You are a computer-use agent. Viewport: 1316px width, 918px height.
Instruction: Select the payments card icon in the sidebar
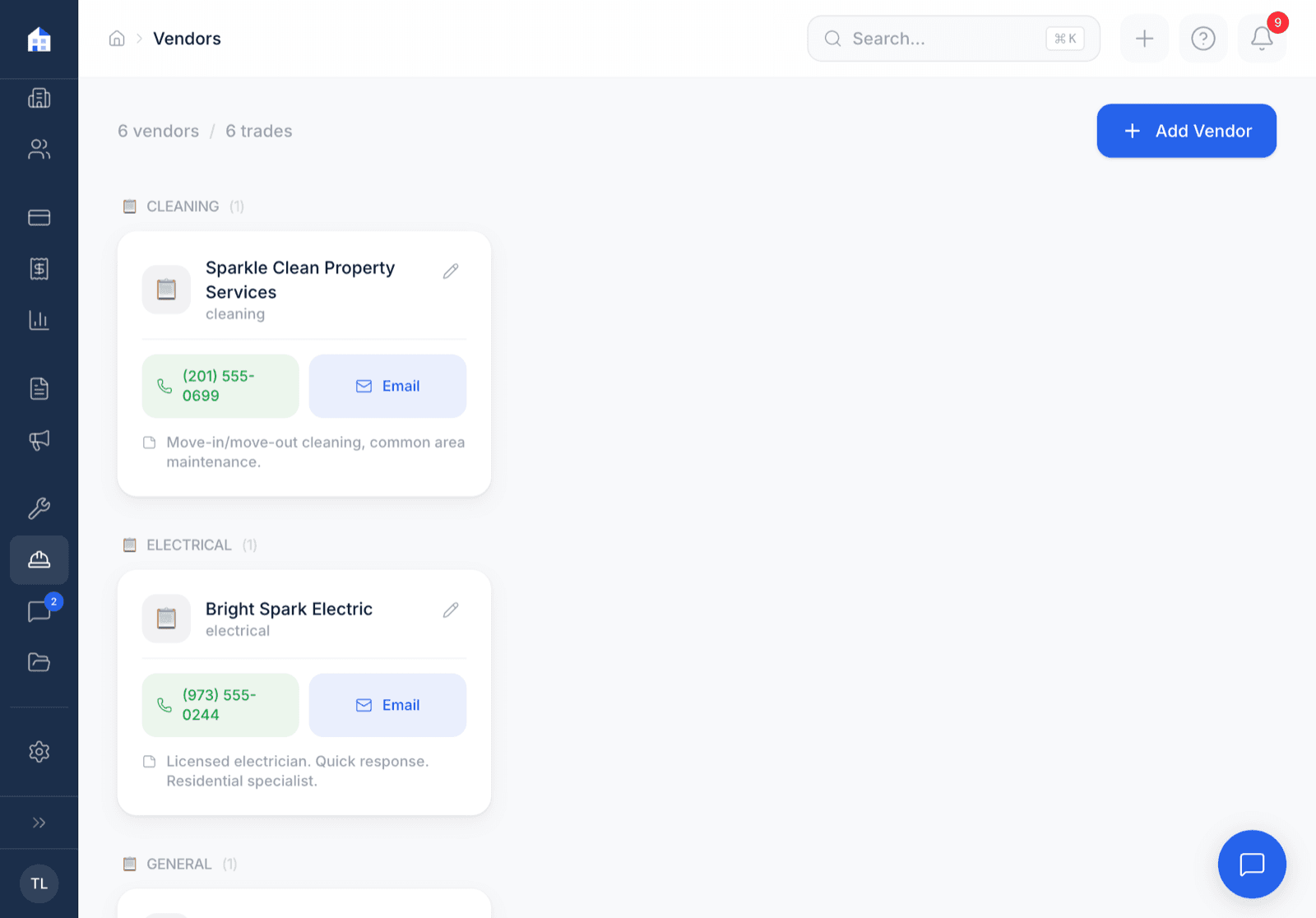[39, 217]
